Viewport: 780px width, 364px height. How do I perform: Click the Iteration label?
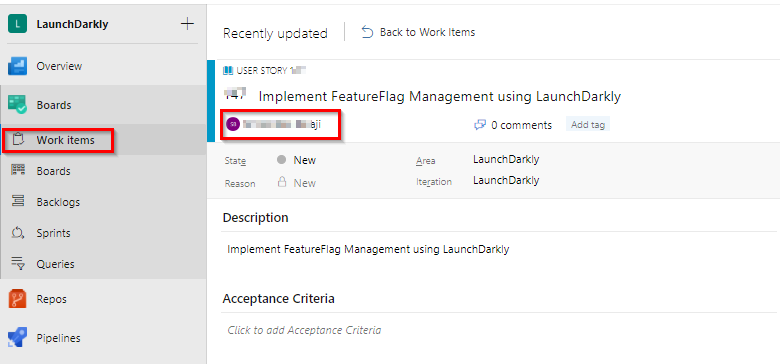click(434, 182)
